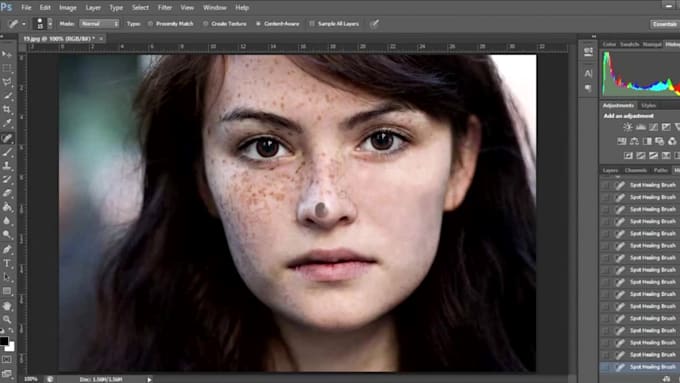Viewport: 680px width, 383px height.
Task: Add a Channel Mixer adjustment
Action: coord(672,141)
